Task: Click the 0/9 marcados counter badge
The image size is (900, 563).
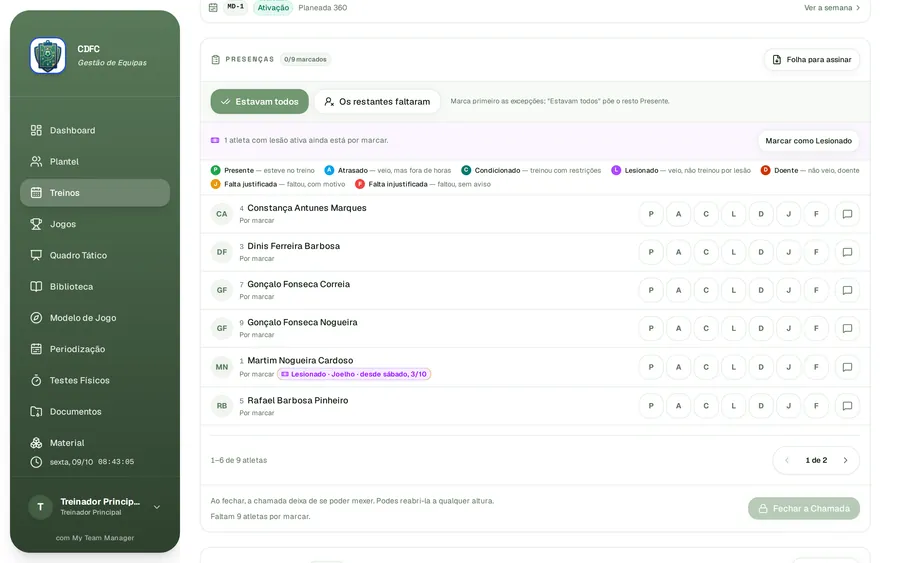Action: (305, 60)
